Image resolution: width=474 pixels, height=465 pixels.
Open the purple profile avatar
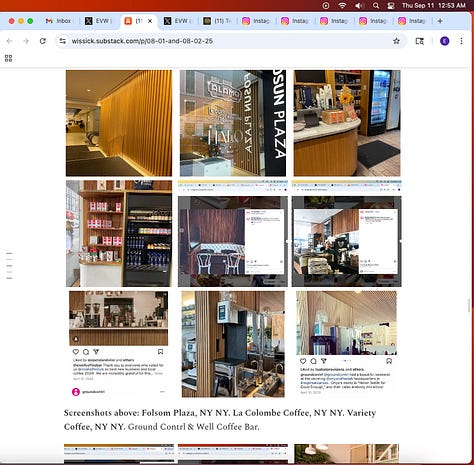(445, 41)
